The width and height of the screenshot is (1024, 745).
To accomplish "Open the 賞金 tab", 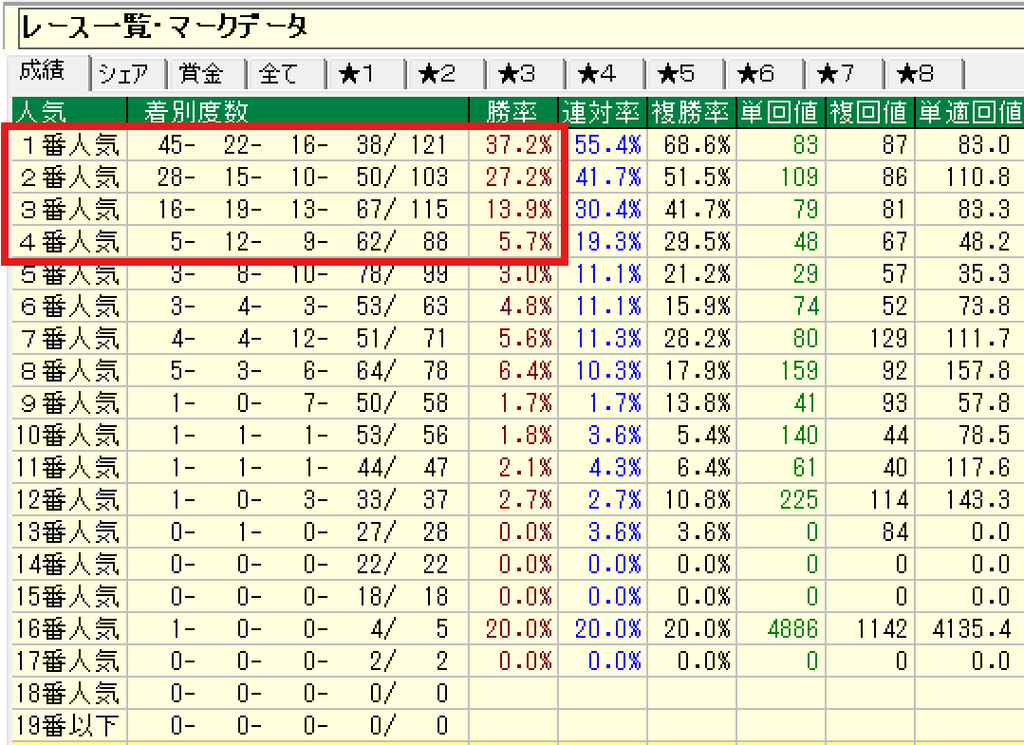I will 205,74.
